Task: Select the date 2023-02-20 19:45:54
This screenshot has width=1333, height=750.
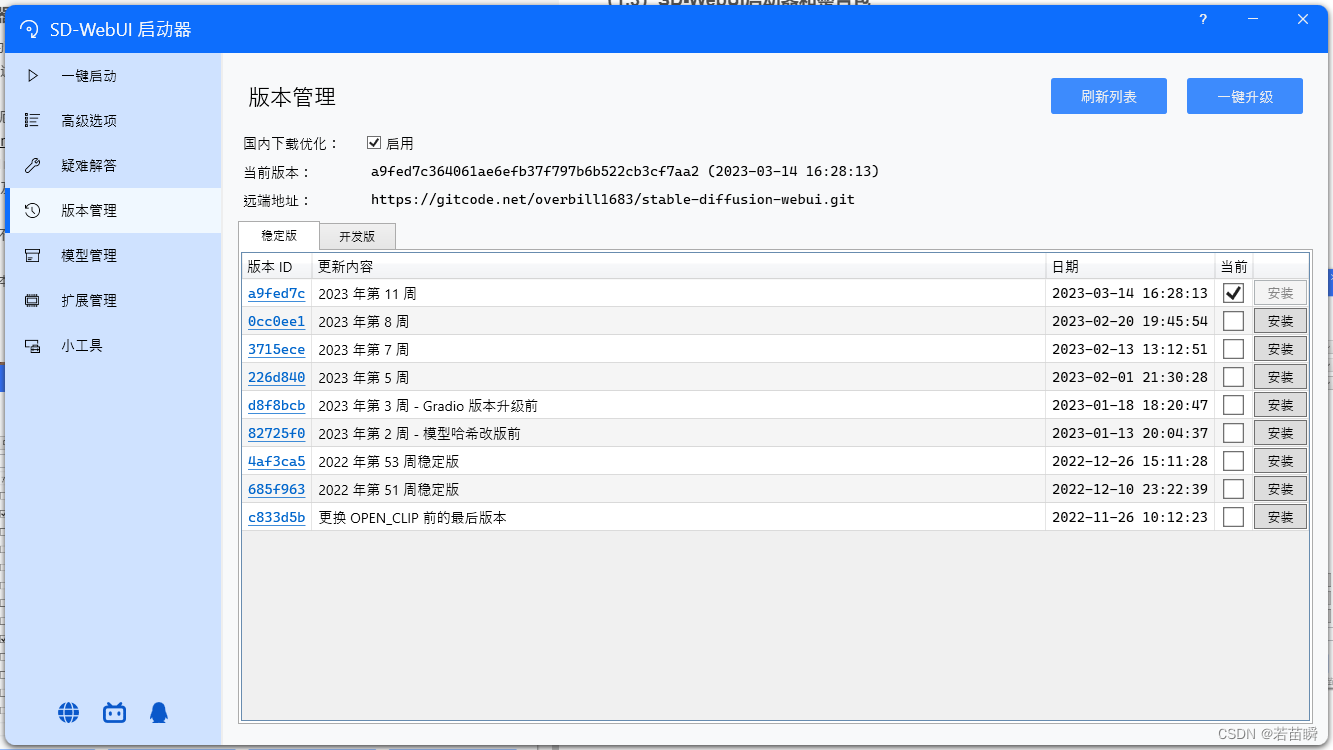Action: tap(1130, 321)
